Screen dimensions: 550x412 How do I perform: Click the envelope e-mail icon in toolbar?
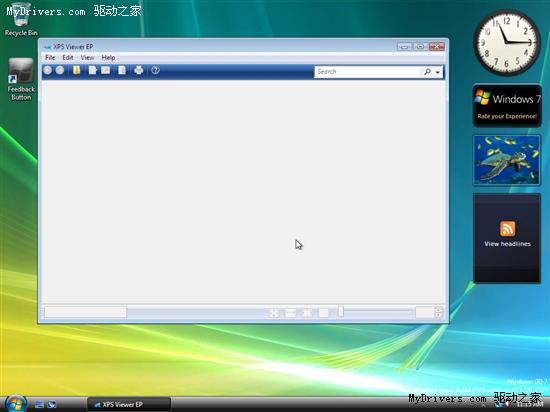pos(106,70)
